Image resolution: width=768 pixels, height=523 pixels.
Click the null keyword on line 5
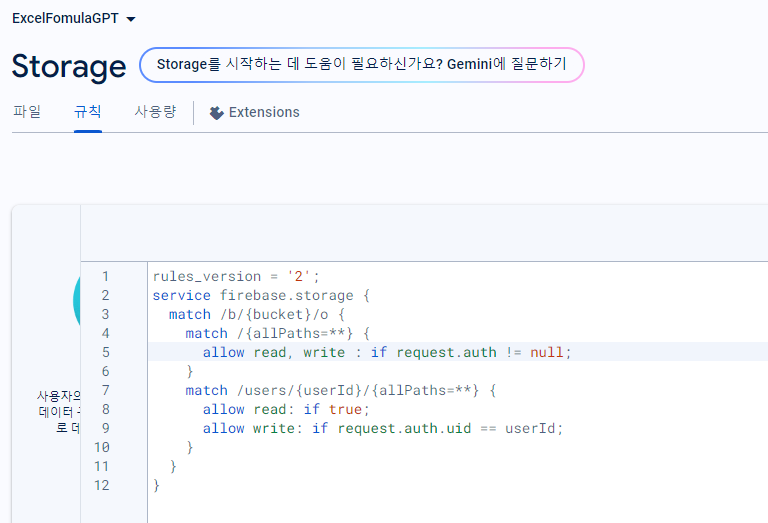coord(547,352)
